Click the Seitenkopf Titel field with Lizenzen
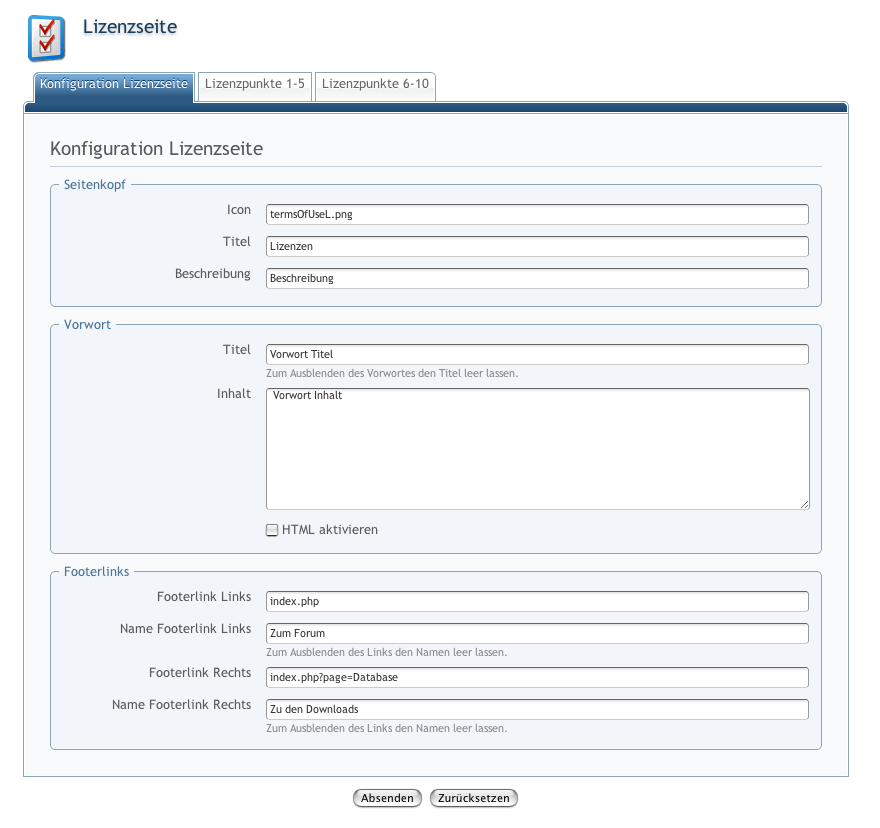 pyautogui.click(x=536, y=246)
